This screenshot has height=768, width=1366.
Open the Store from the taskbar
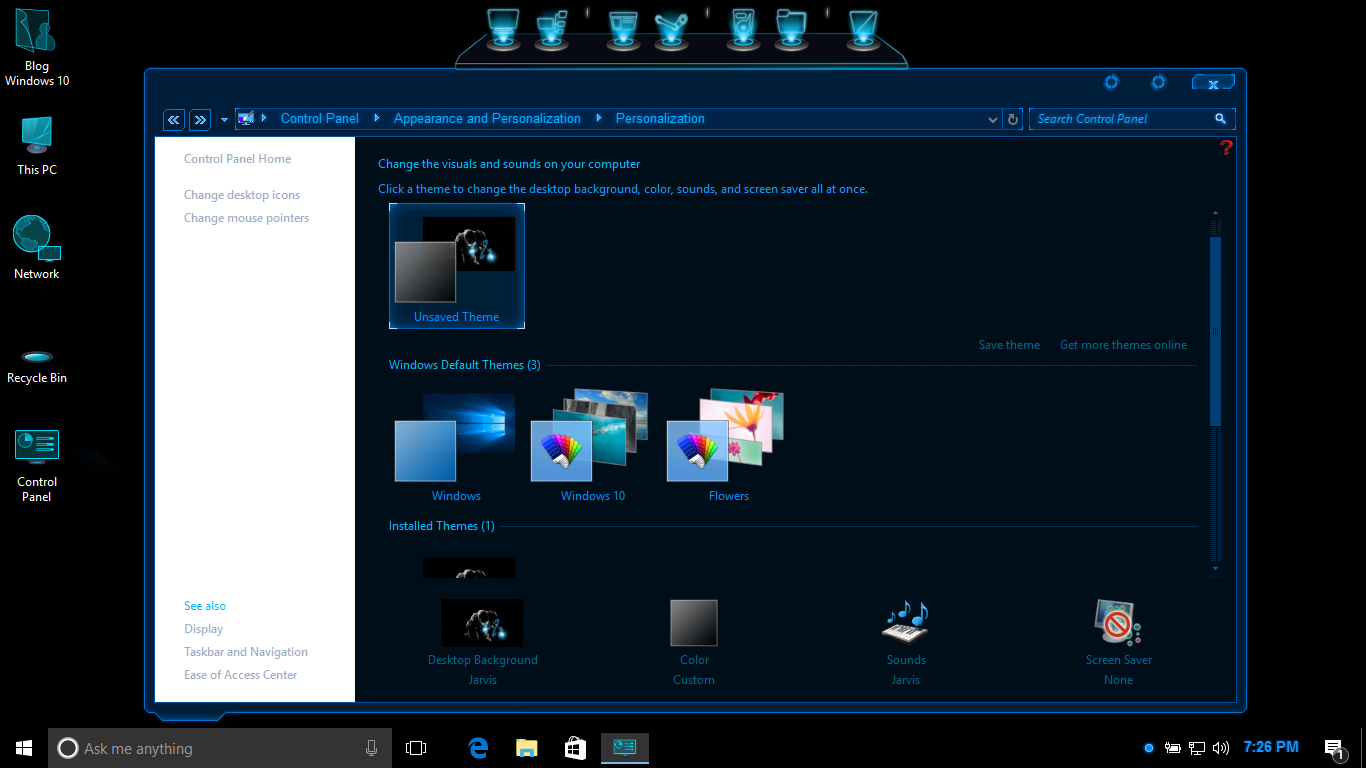(575, 748)
